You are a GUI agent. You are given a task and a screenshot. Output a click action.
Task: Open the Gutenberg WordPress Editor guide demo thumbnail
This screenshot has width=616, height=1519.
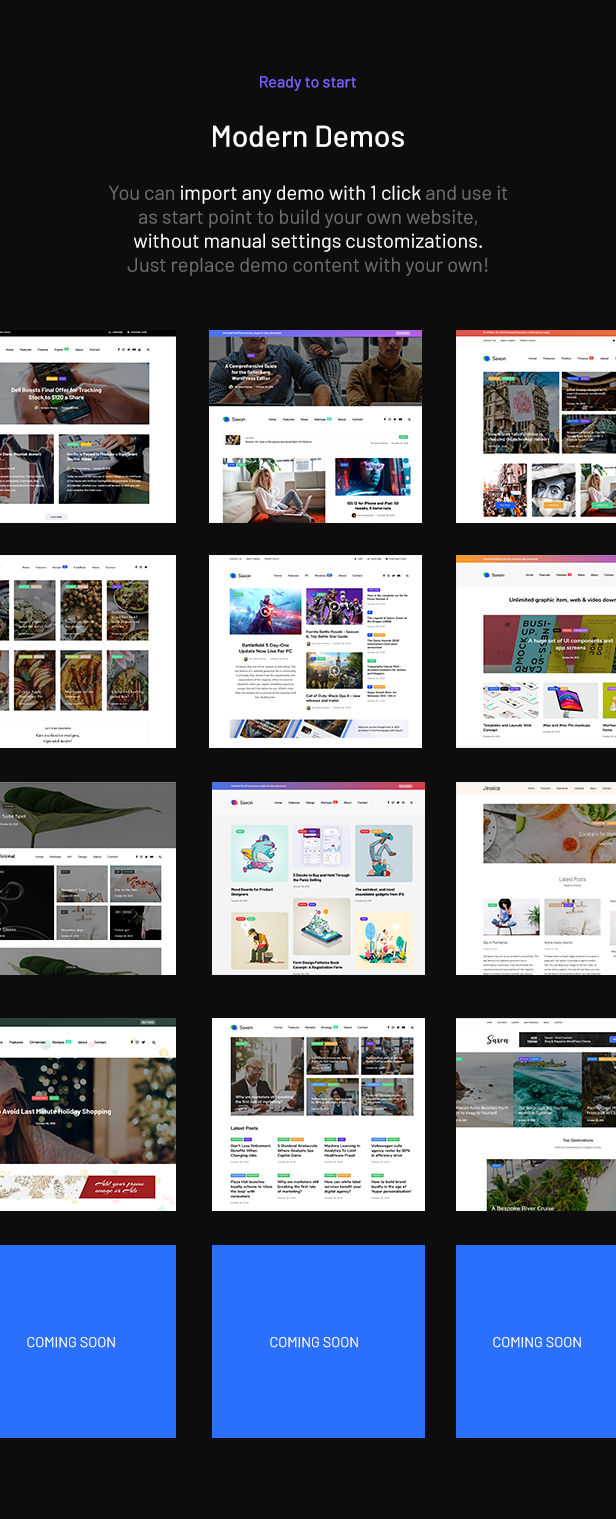click(315, 426)
